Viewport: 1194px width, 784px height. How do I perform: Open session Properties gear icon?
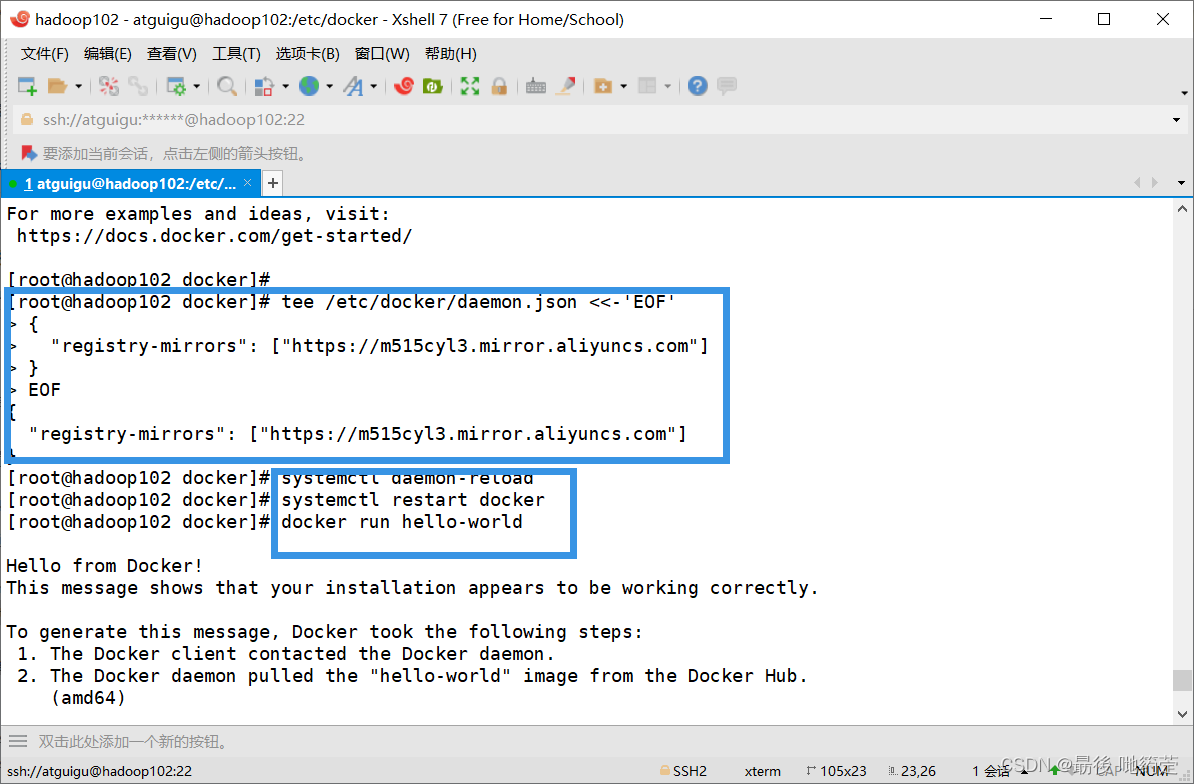coord(176,86)
